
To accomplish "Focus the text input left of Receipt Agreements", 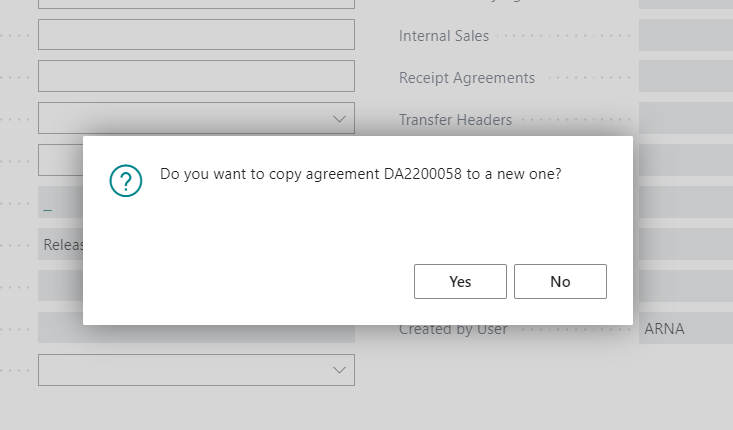I will point(196,76).
